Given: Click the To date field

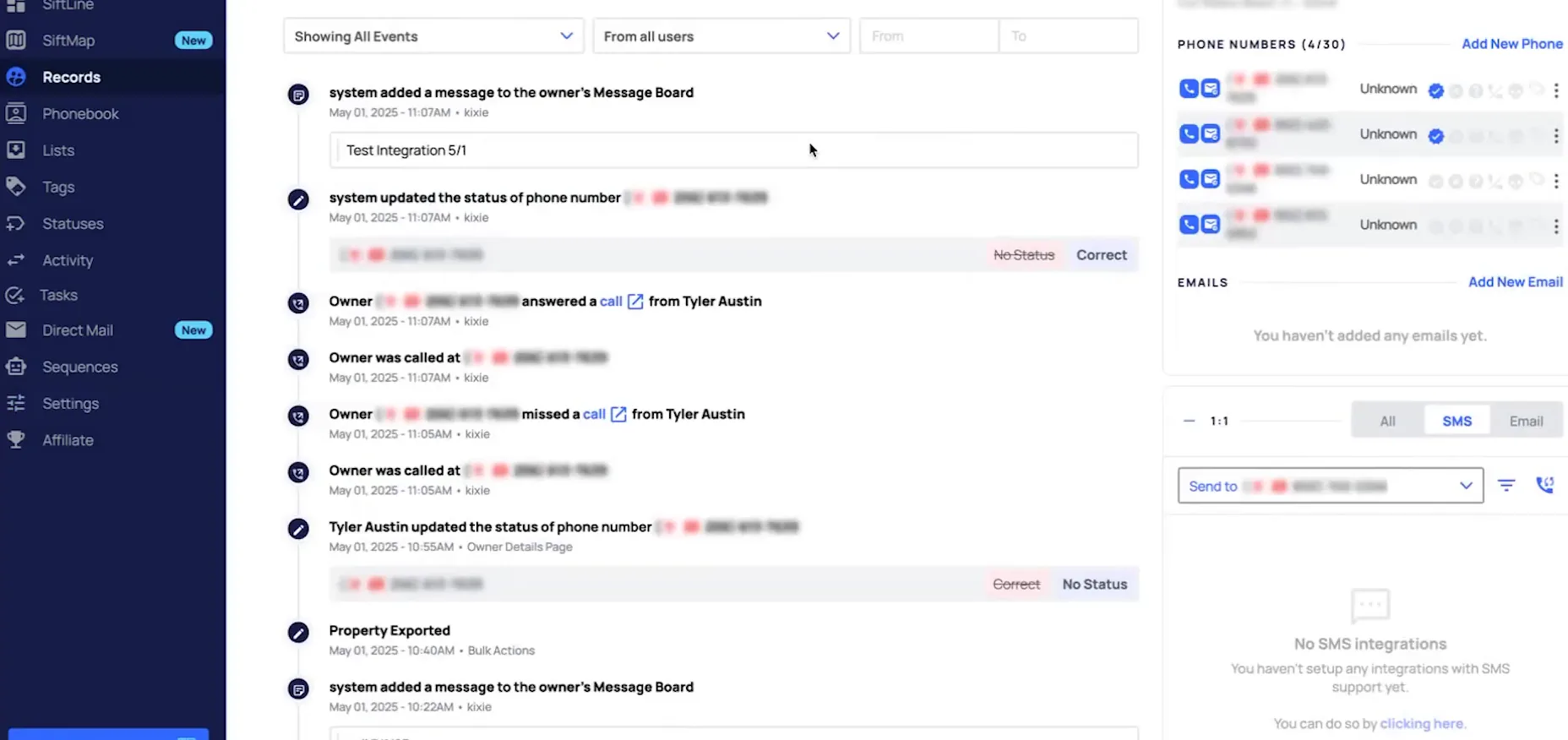Looking at the screenshot, I should tap(1069, 36).
